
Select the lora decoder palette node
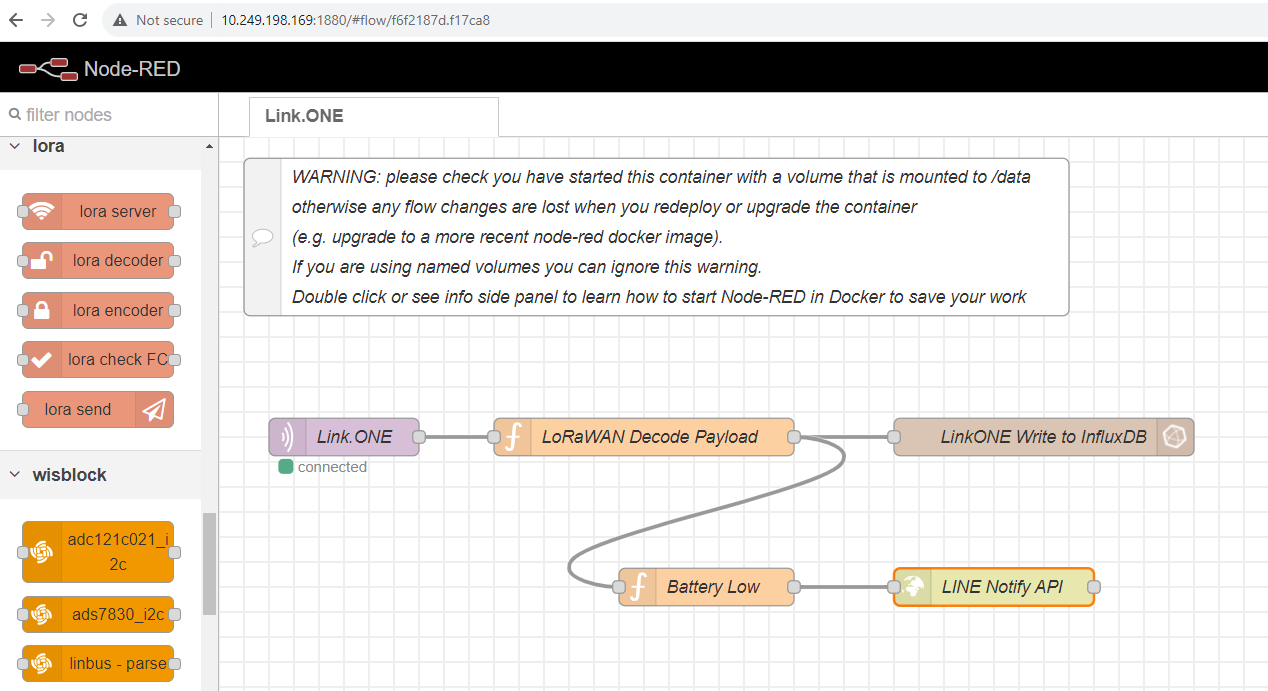pos(98,261)
